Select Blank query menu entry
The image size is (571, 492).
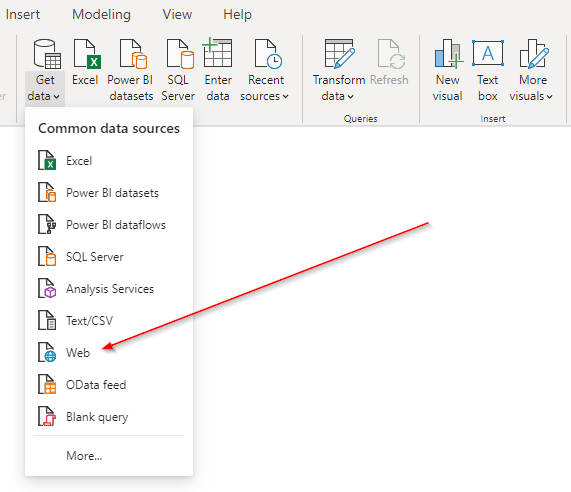pos(109,417)
